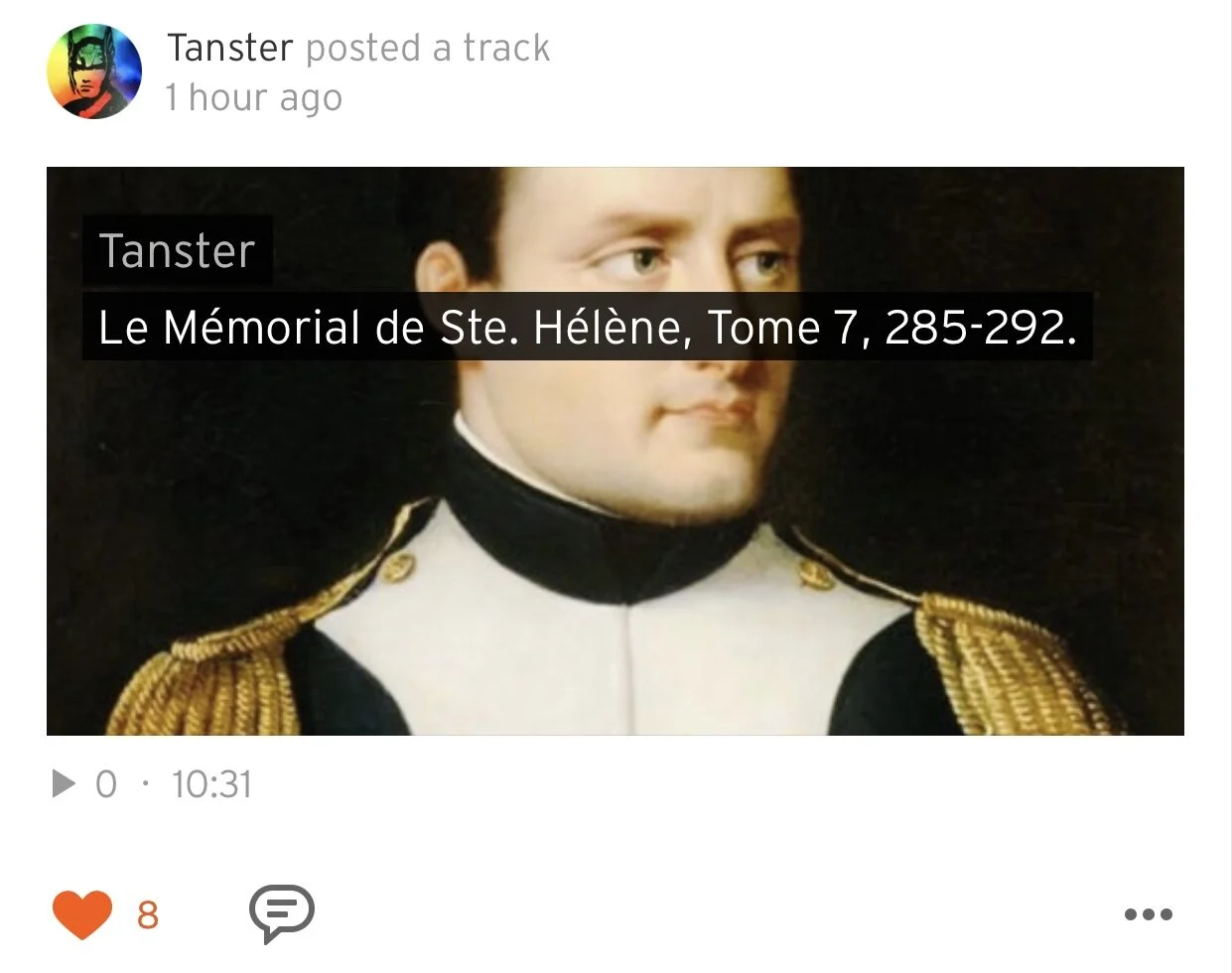
Task: Open the Napoleon portrait track artwork
Action: 616,451
